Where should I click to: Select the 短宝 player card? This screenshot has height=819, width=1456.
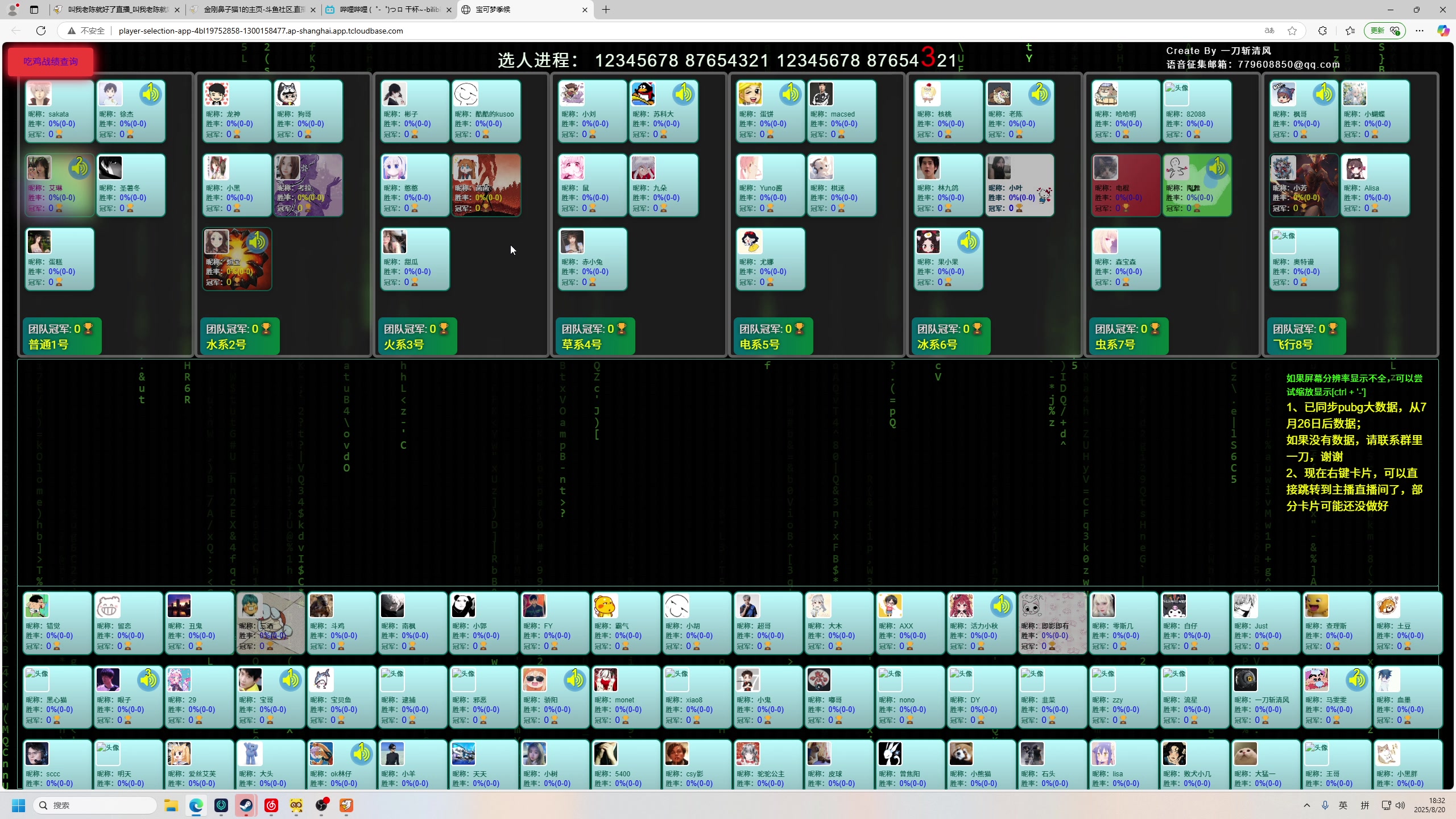(x=237, y=259)
